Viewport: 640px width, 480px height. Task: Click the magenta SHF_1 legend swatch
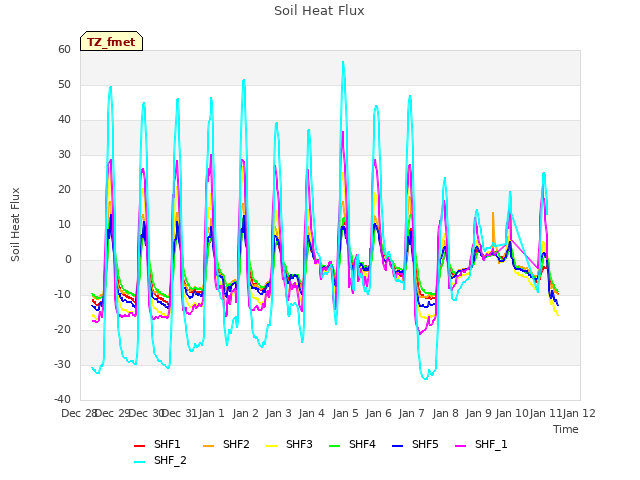[x=460, y=445]
